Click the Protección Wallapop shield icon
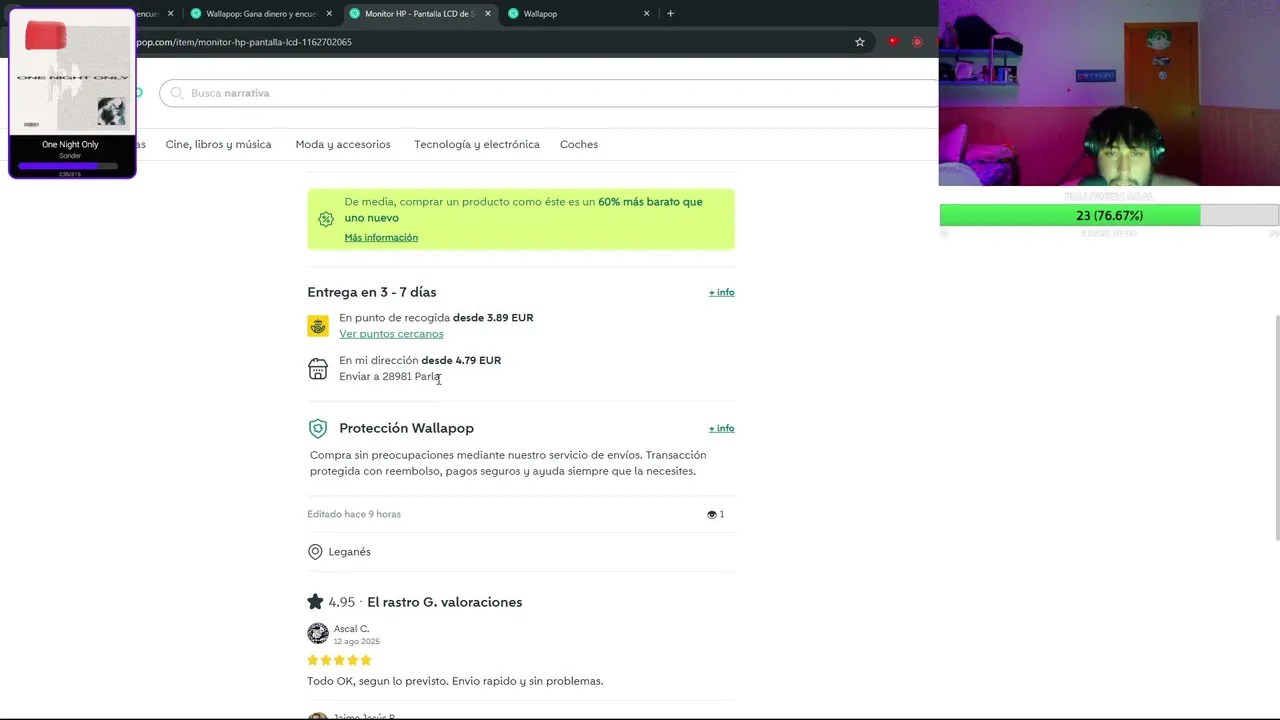 tap(318, 428)
